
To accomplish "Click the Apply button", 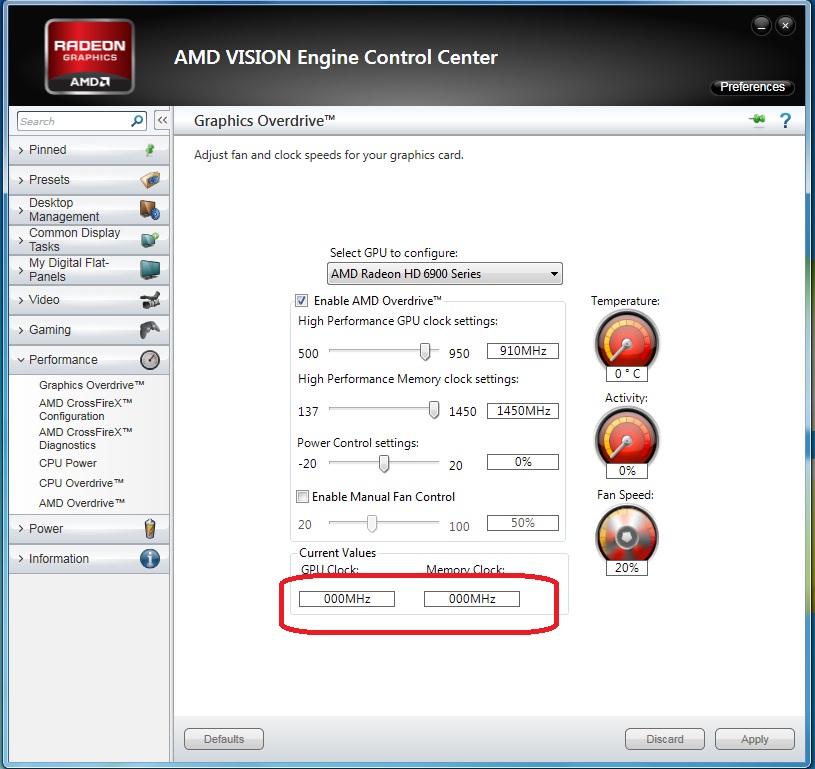I will [755, 739].
